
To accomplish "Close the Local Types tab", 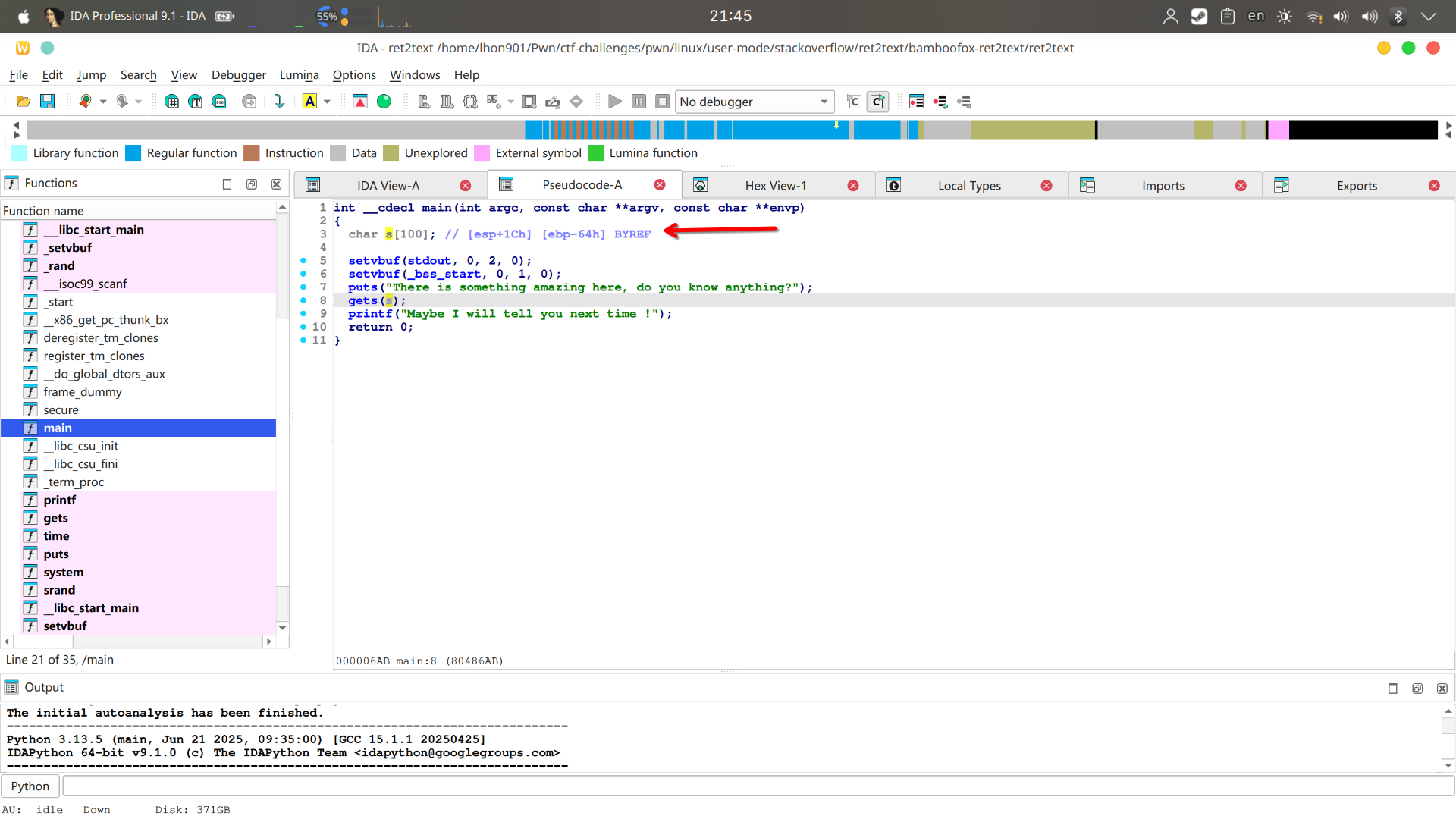I will pos(1046,186).
